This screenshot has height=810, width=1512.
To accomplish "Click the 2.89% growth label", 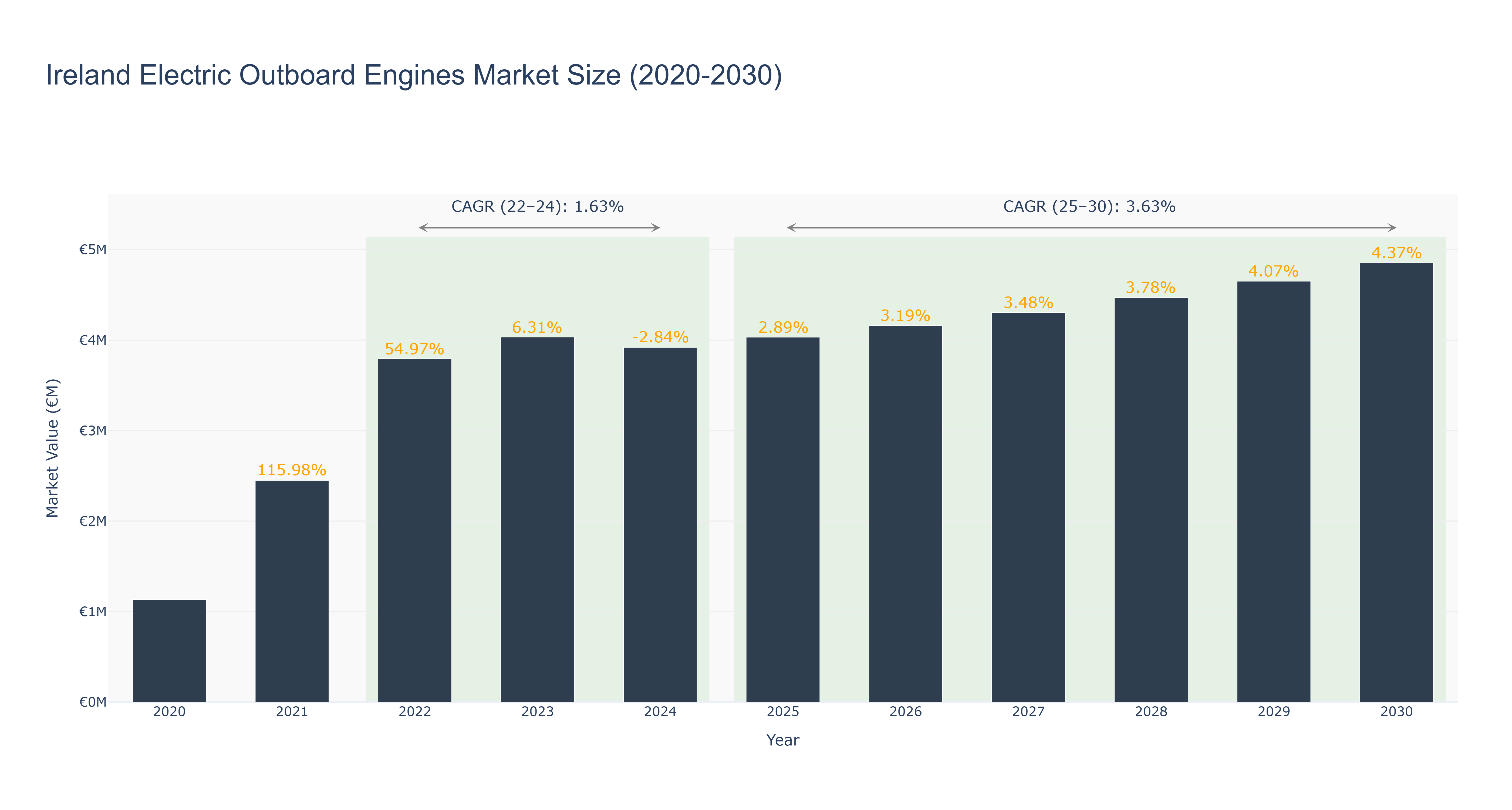I will click(783, 327).
